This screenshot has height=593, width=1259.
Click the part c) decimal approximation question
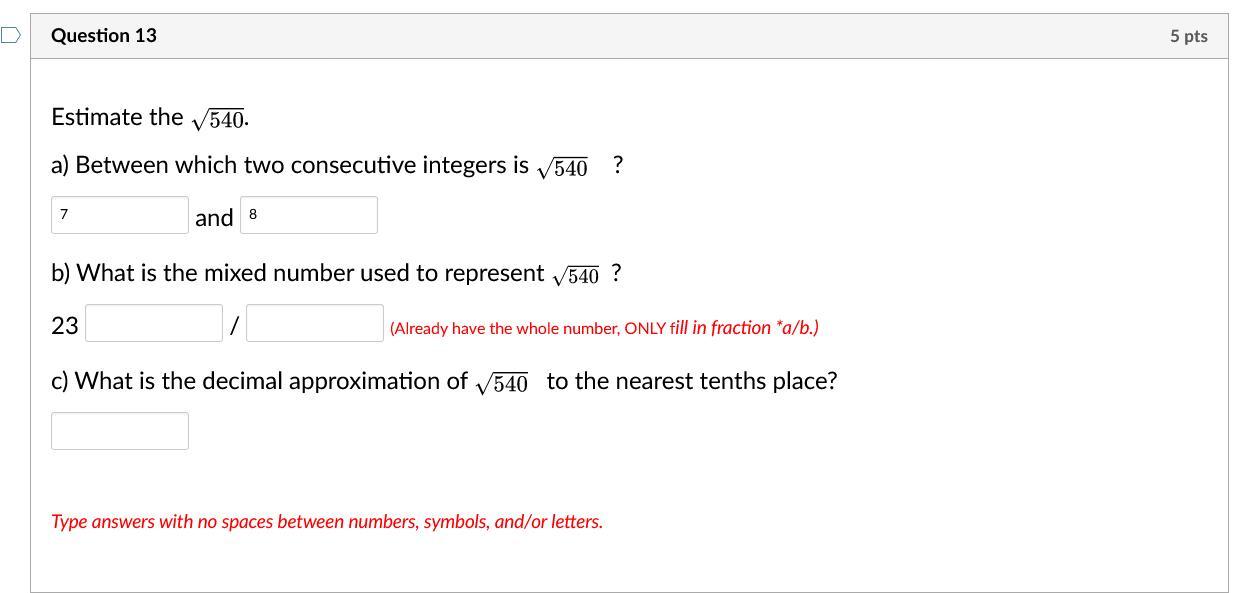(444, 382)
